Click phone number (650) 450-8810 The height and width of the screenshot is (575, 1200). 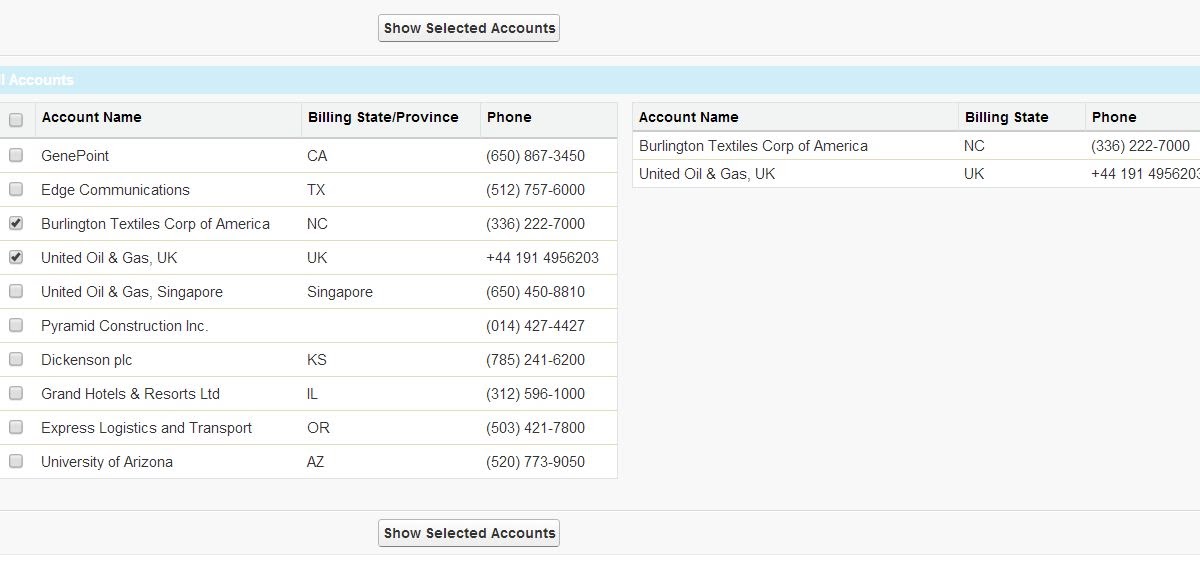tap(536, 292)
